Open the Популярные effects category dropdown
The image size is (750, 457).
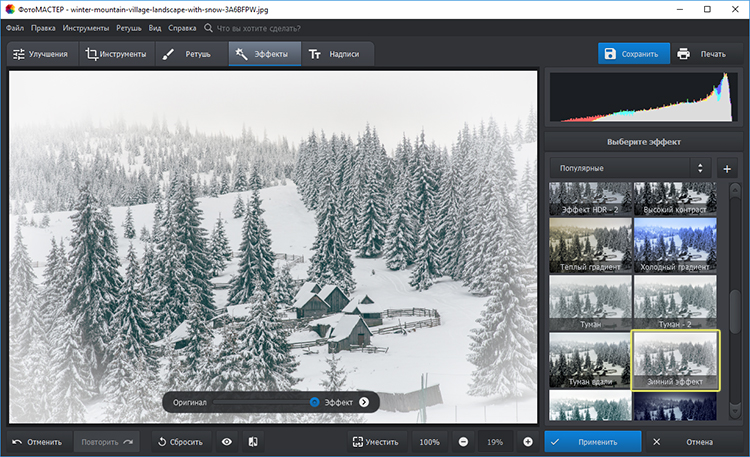pyautogui.click(x=630, y=168)
